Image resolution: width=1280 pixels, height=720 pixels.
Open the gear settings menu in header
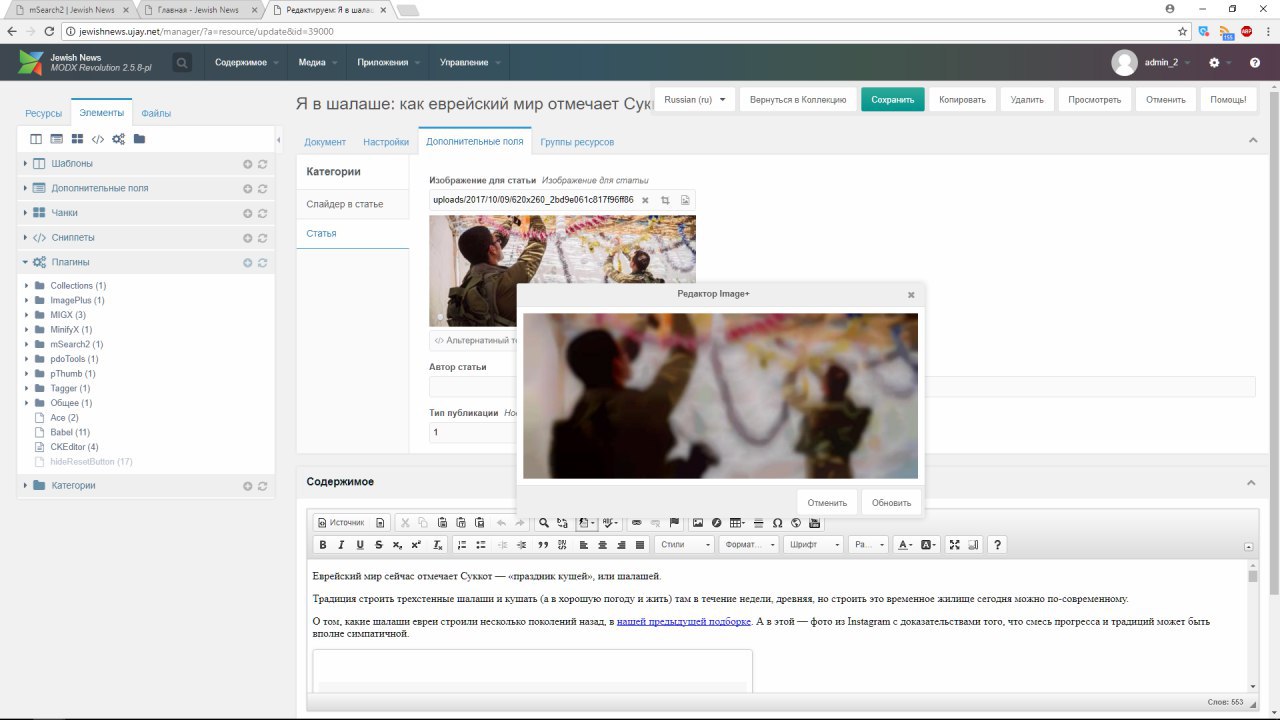click(1214, 62)
